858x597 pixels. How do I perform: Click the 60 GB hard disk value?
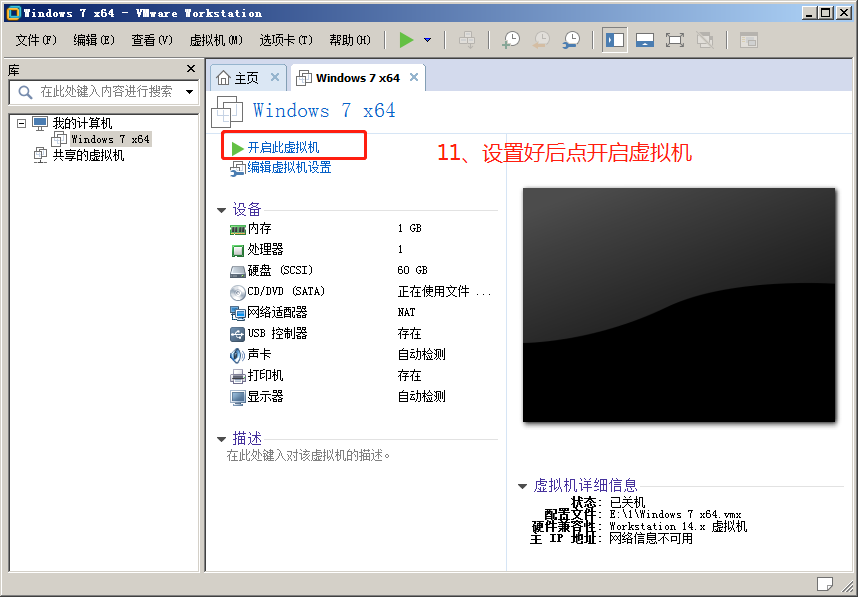(413, 270)
